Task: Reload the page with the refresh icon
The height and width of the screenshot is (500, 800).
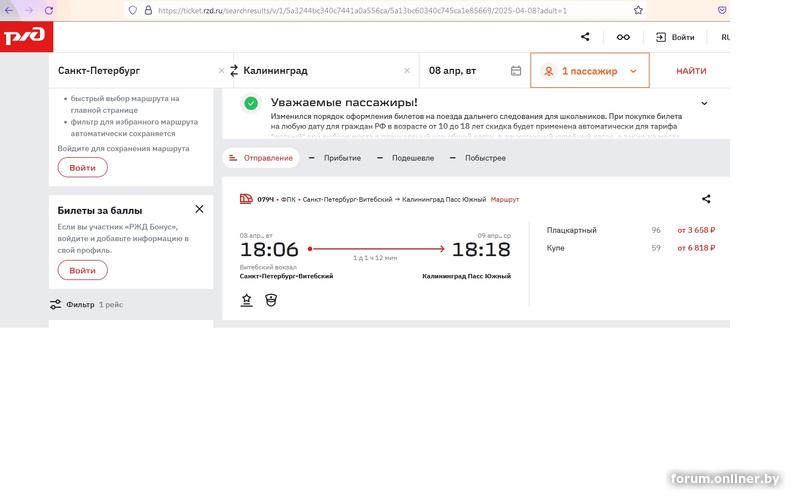Action: (49, 10)
